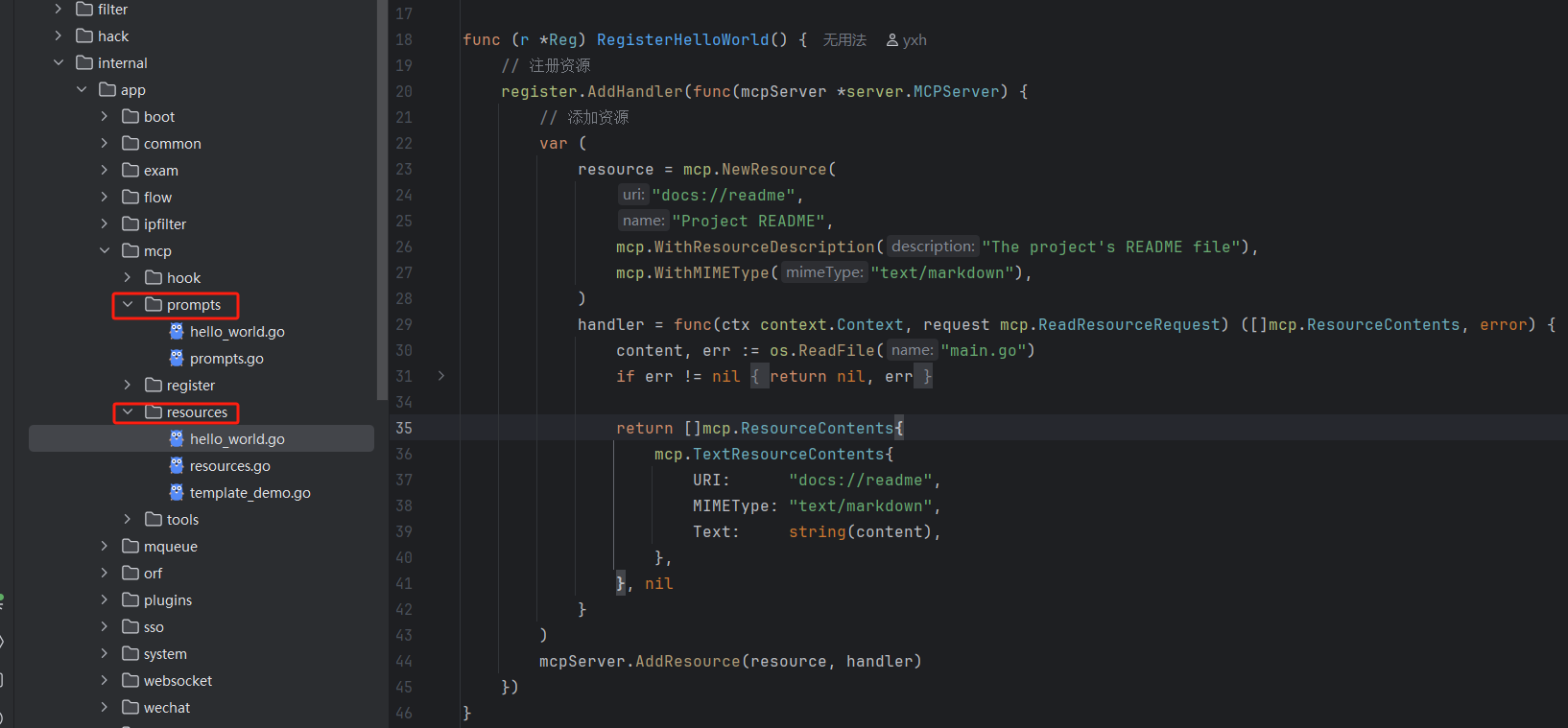Select the websocket folder in the tree
This screenshot has width=1568, height=728.
[x=178, y=680]
